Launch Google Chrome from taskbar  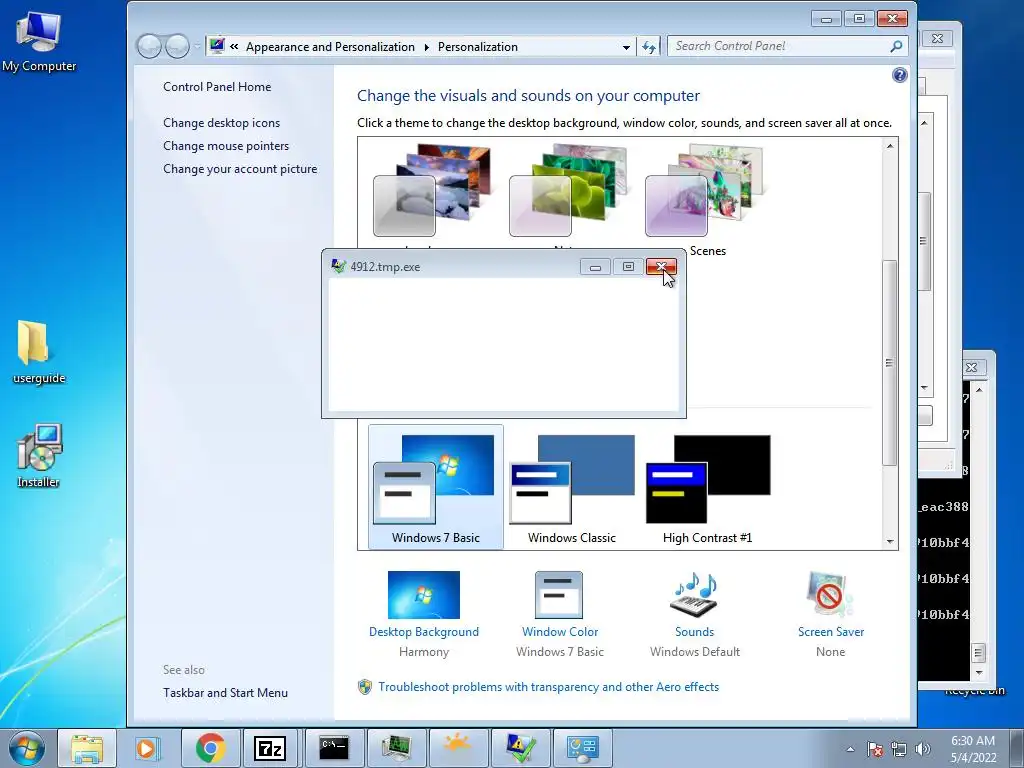point(210,748)
